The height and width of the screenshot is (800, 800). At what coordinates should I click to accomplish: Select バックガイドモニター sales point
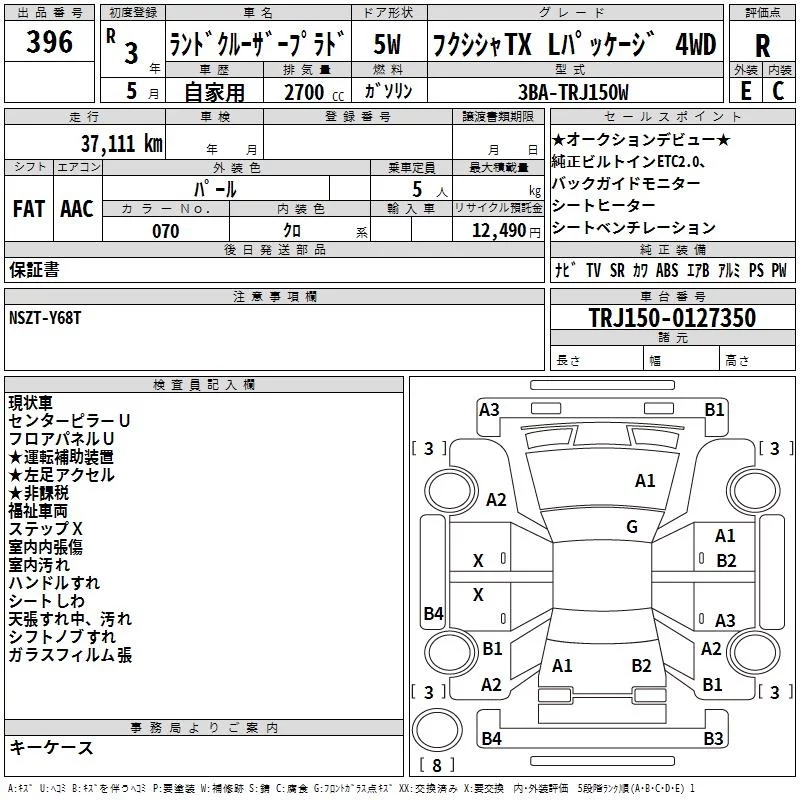pyautogui.click(x=626, y=183)
